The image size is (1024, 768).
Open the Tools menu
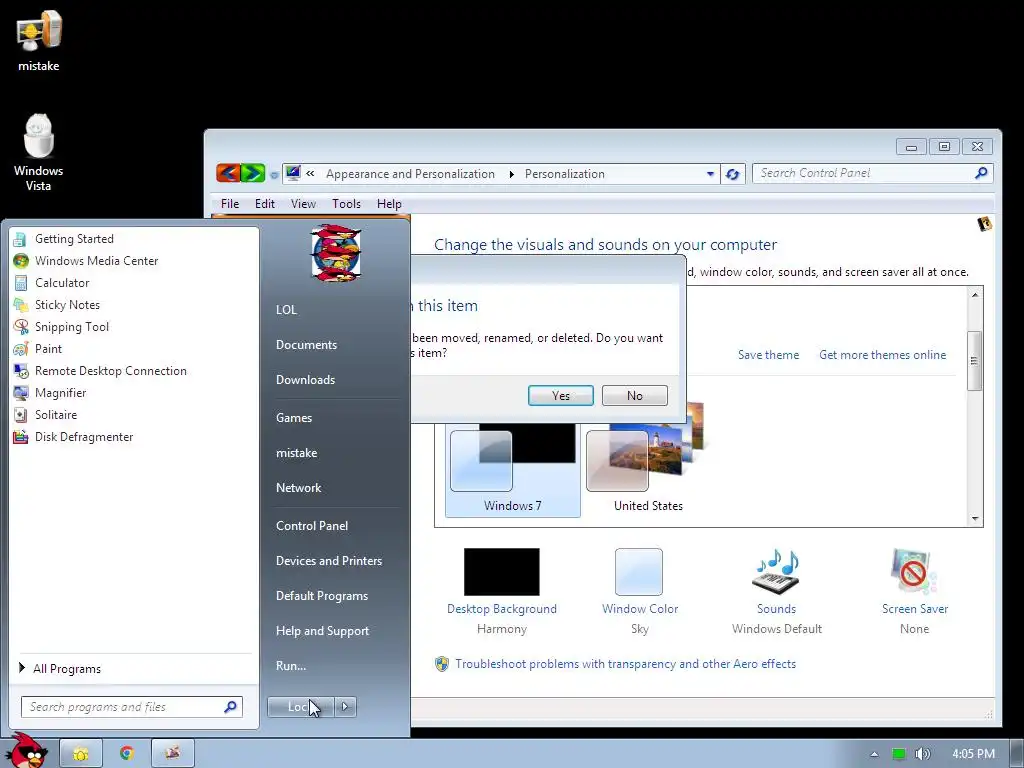346,204
